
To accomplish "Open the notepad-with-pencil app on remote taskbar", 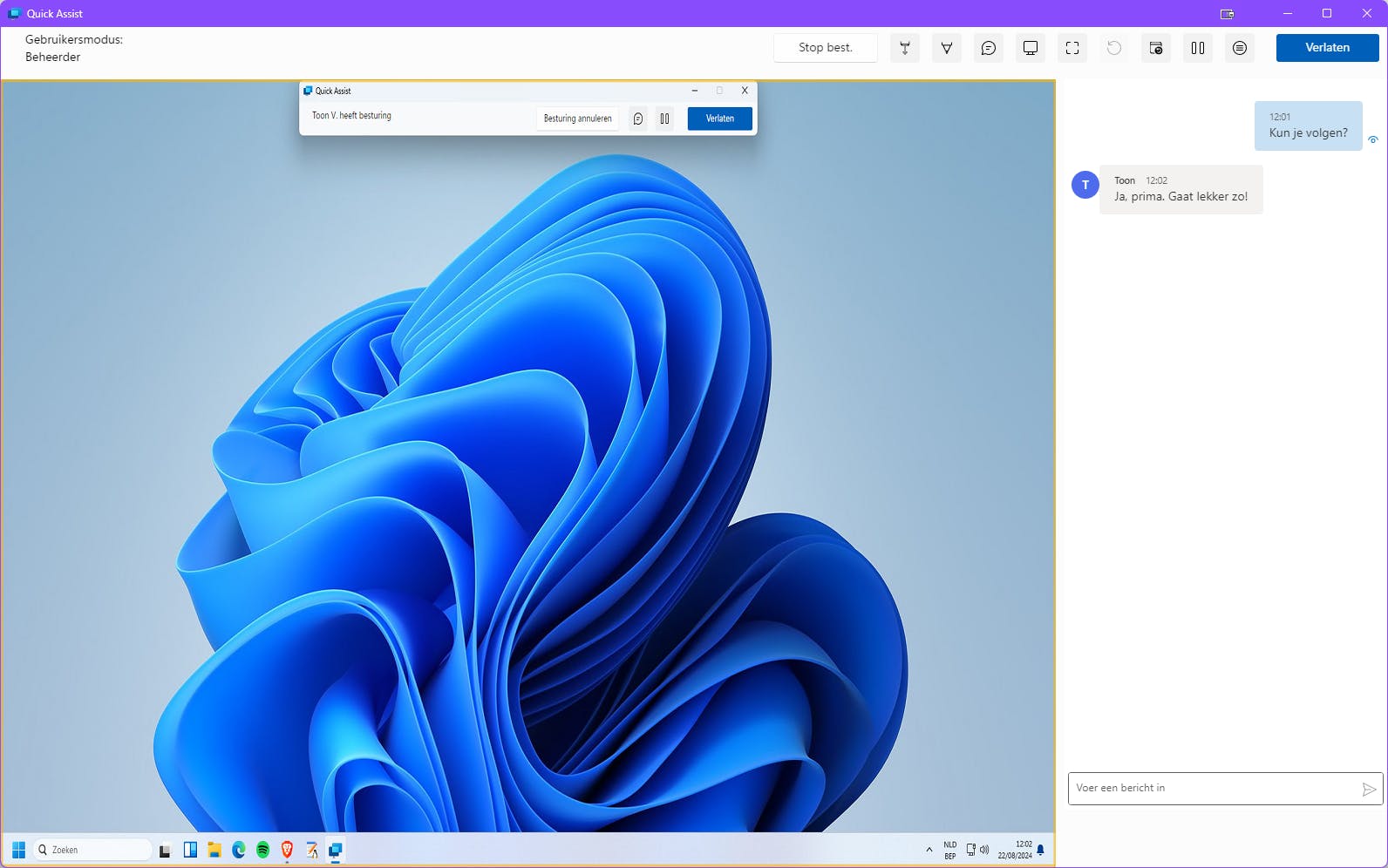I will (x=311, y=850).
